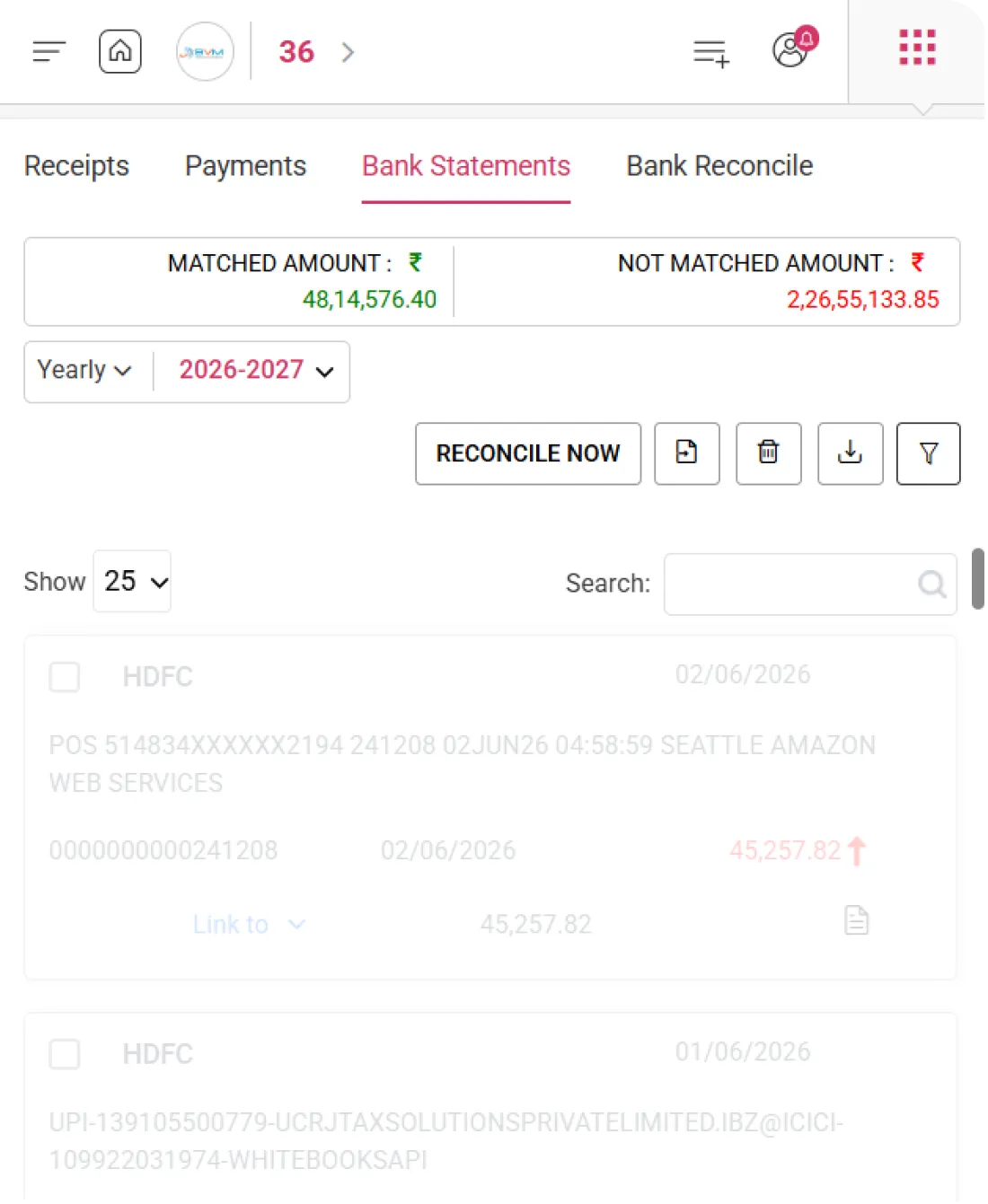Choose financial year 2026-2027 dropdown
This screenshot has width=988, height=1204.
(x=256, y=370)
